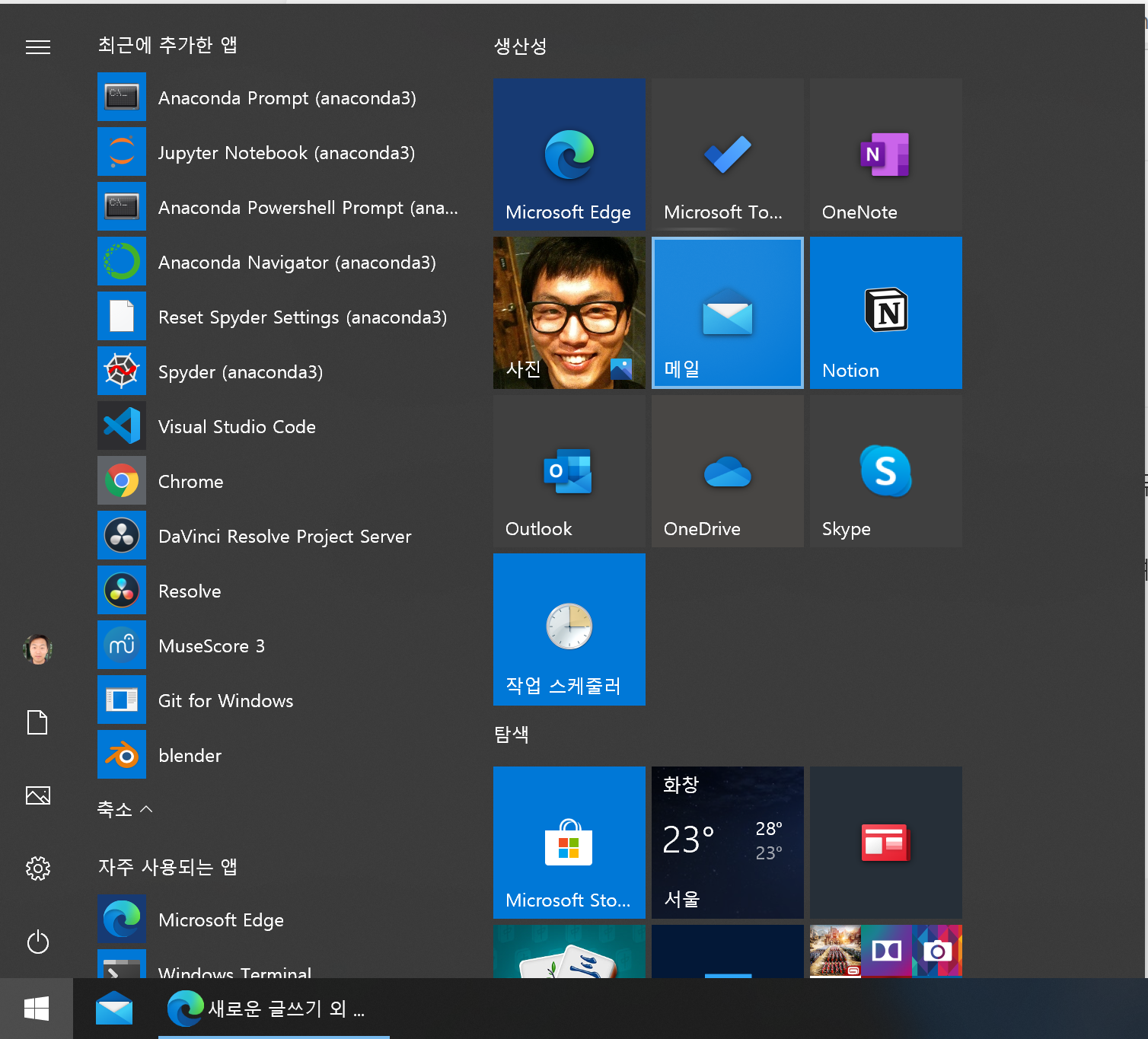
Task: Open the Mail app on the taskbar
Action: pos(114,1009)
